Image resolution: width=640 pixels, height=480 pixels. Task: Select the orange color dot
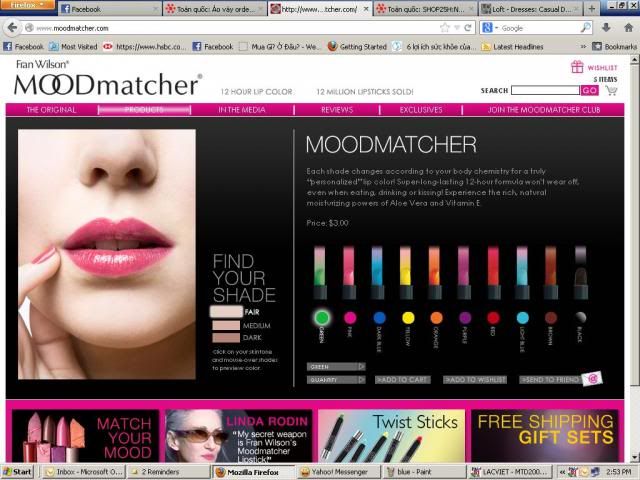click(436, 317)
